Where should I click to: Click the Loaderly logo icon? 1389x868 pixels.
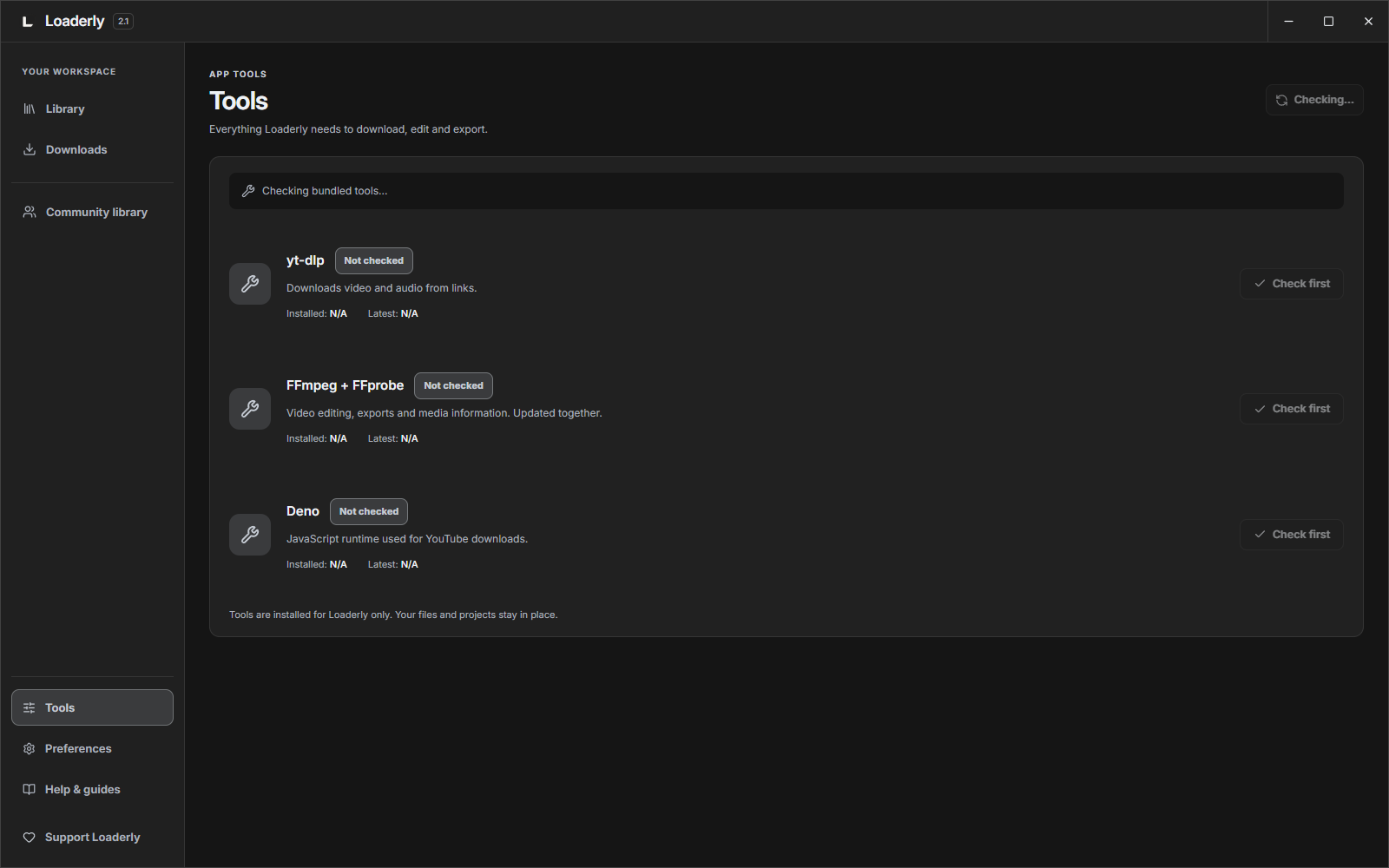(28, 22)
